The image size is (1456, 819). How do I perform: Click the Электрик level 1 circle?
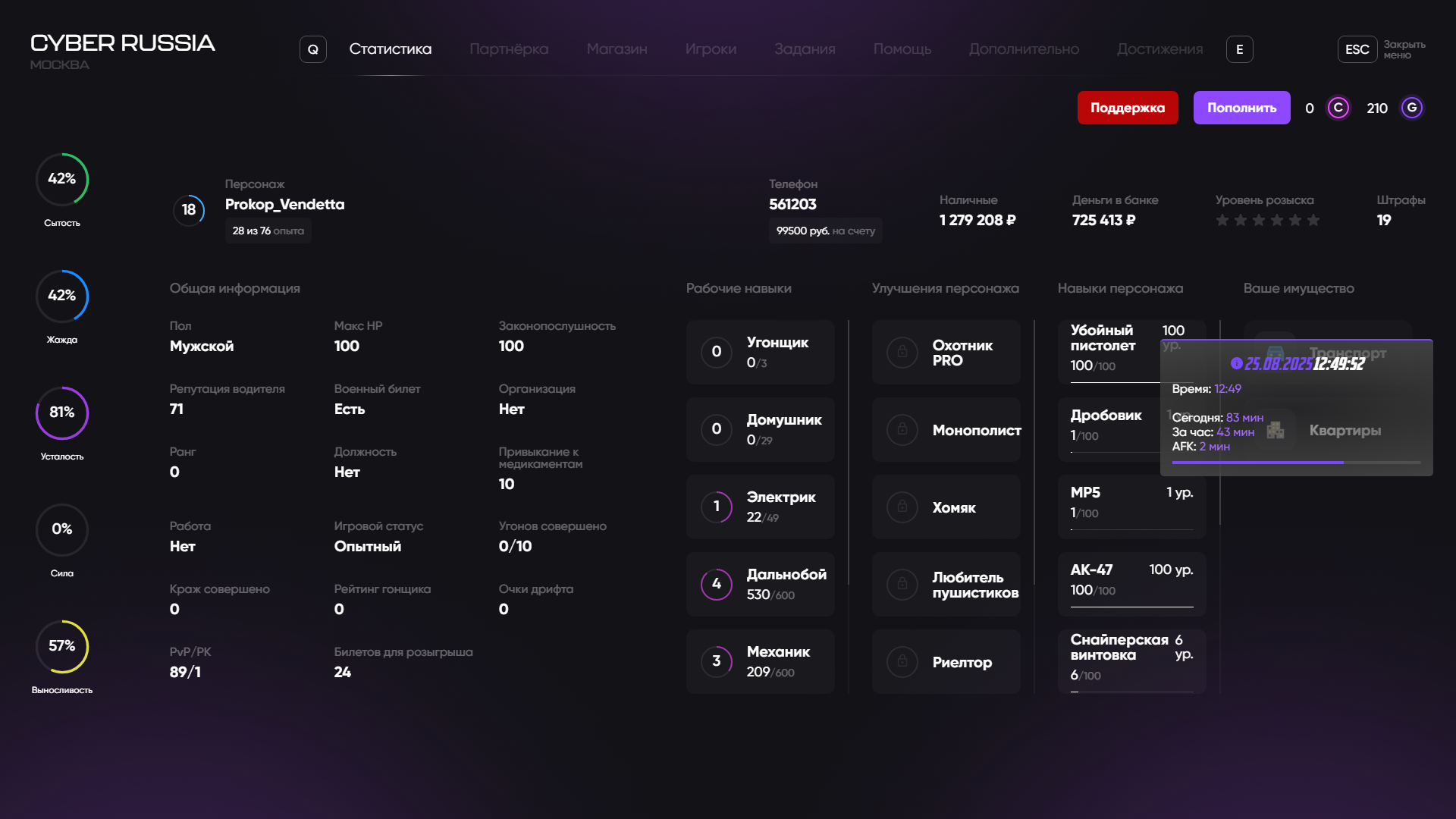(x=717, y=507)
